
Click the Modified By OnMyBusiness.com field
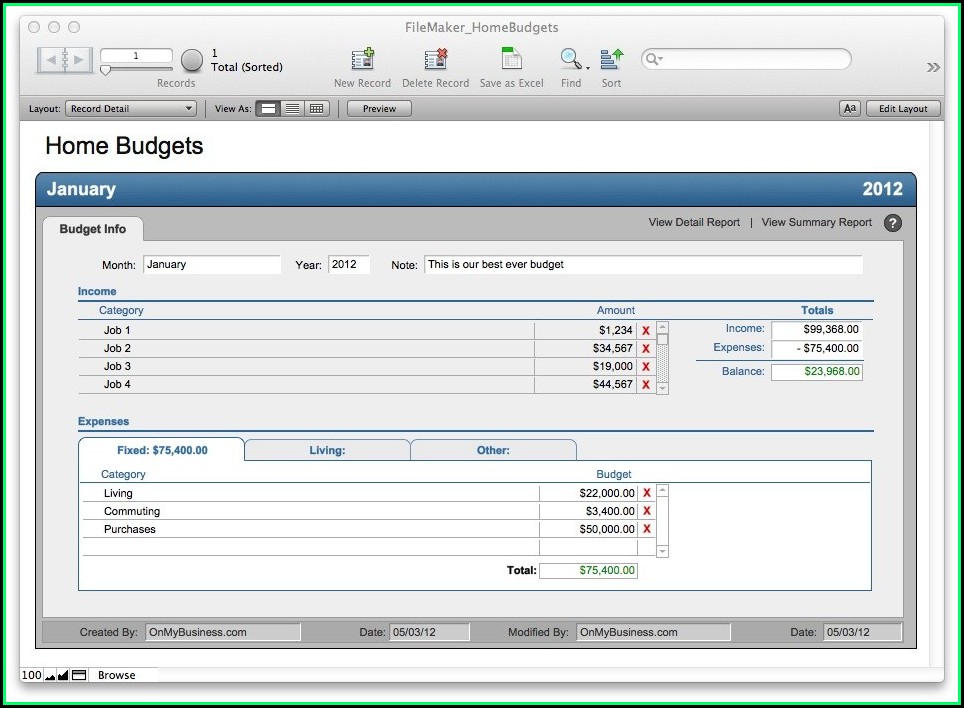click(653, 632)
